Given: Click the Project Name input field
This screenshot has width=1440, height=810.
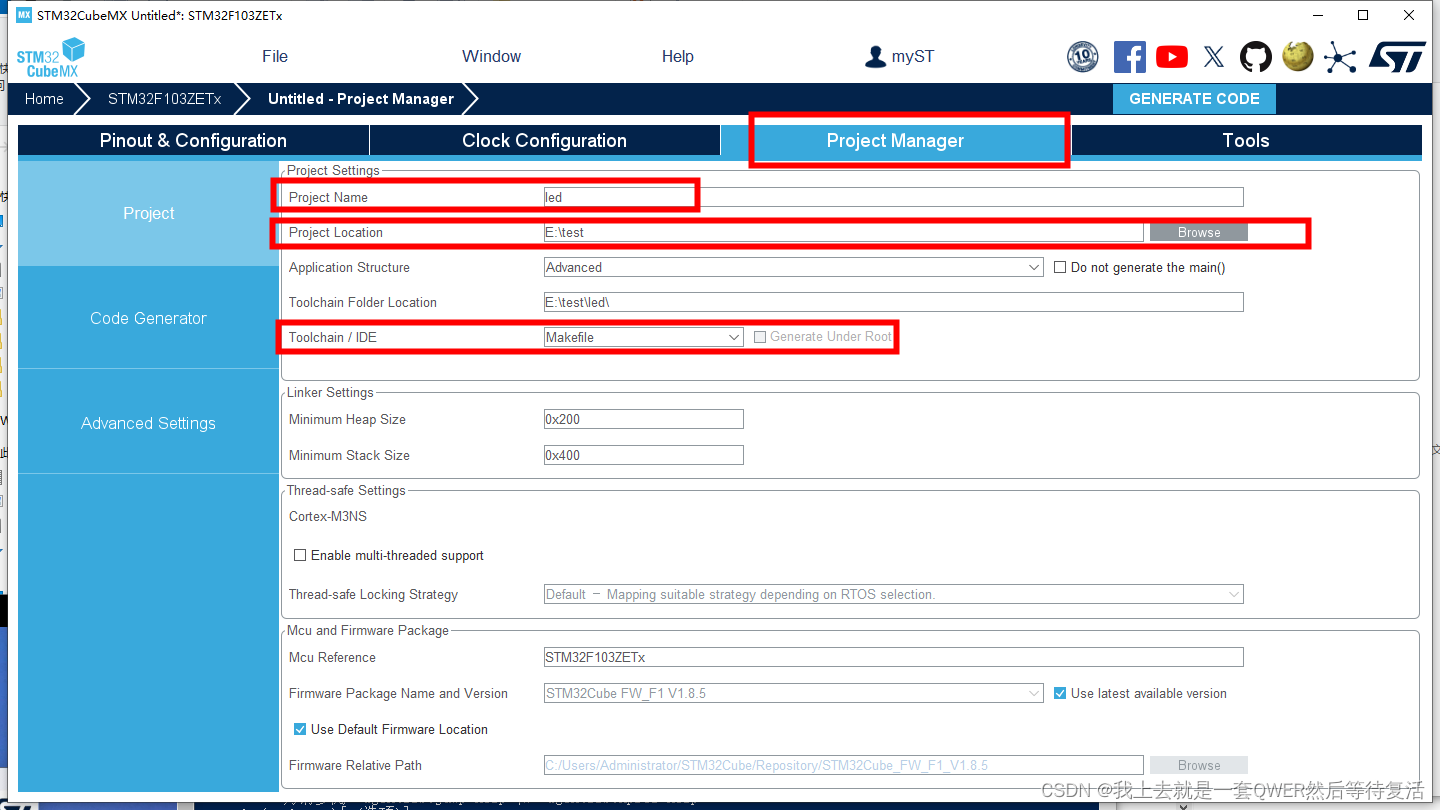Looking at the screenshot, I should tap(893, 197).
